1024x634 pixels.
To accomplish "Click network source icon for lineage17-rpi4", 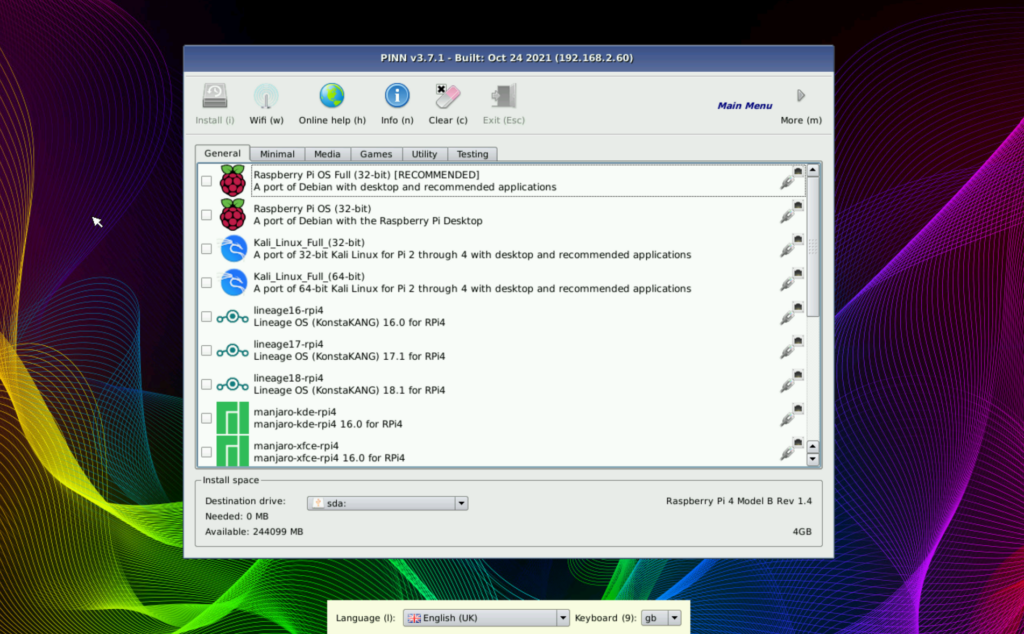I will 792,349.
